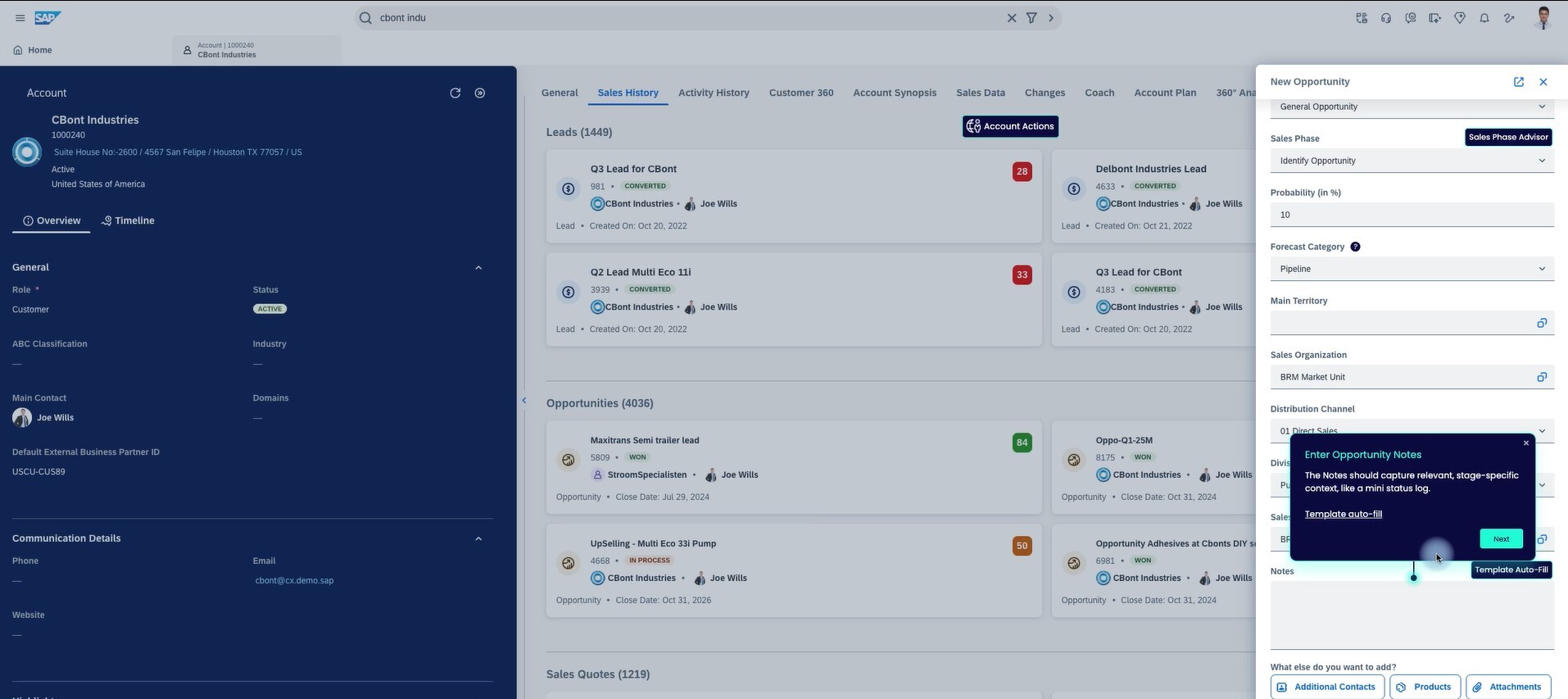The image size is (1568, 699).
Task: Click Next in the notes tooltip
Action: point(1500,539)
